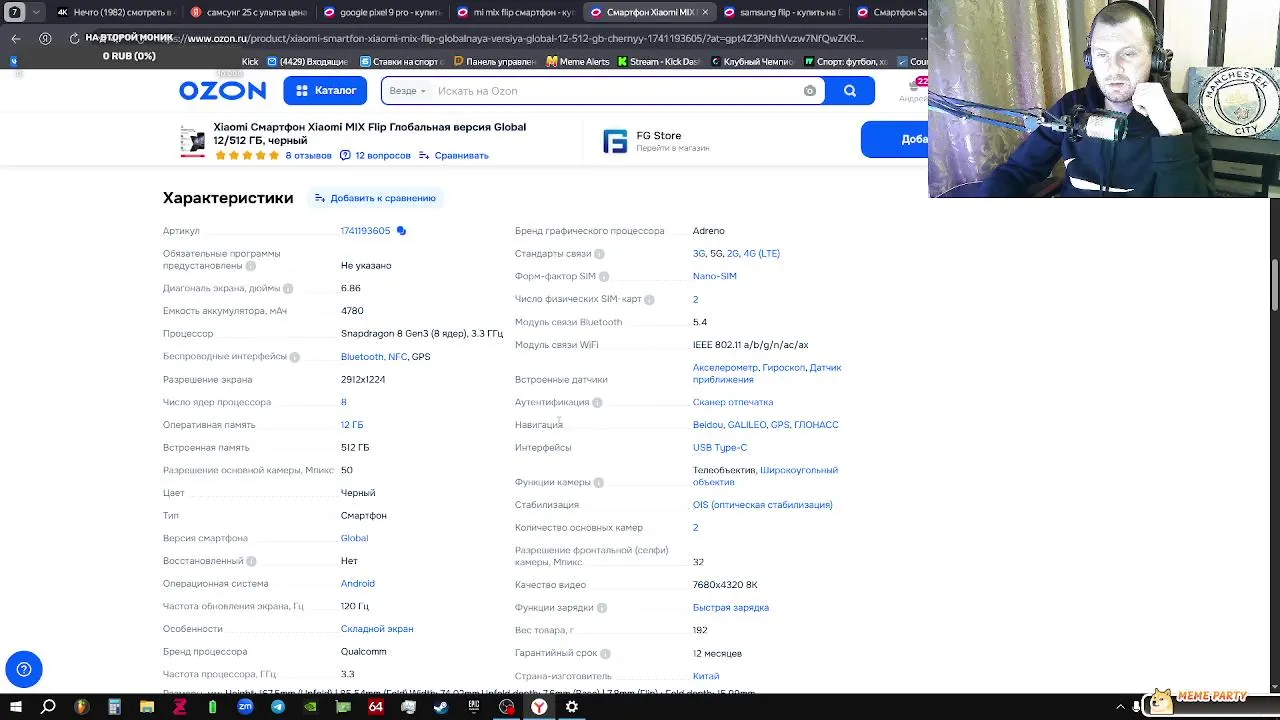Open Stream - Kick Dashboard bookmark
This screenshot has height=720, width=1280.
(658, 61)
